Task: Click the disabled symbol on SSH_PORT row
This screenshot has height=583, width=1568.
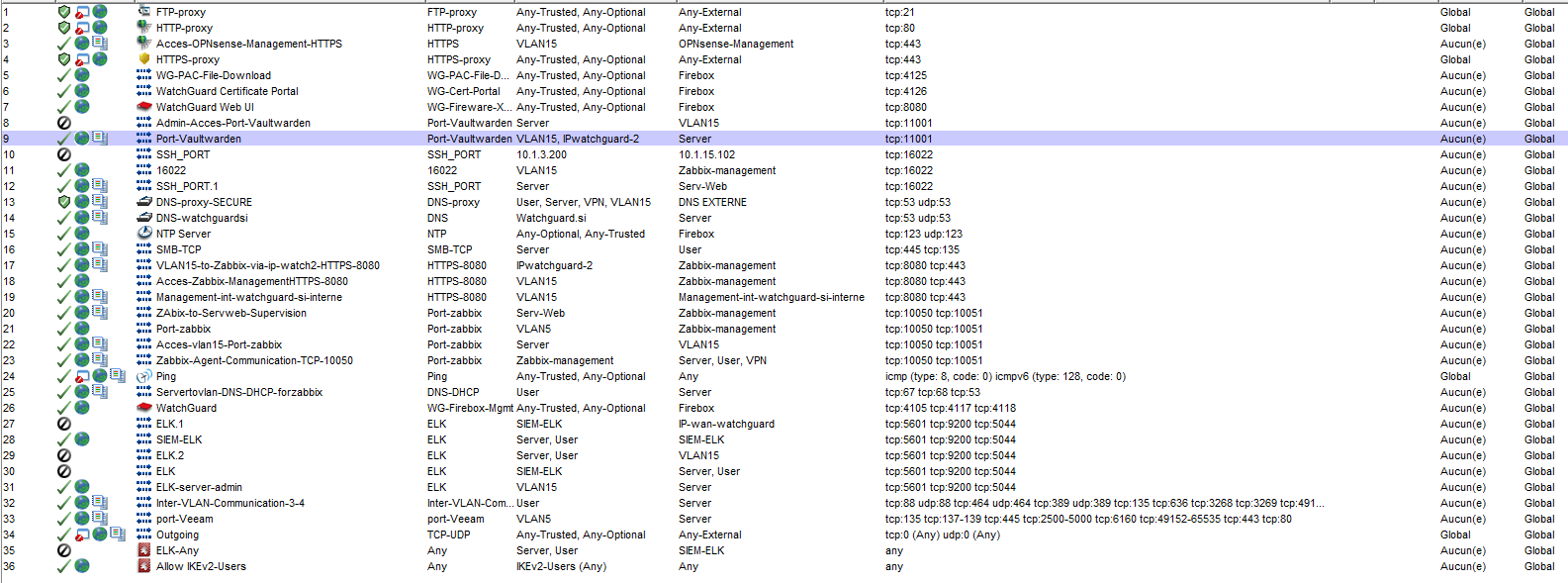Action: [x=64, y=154]
